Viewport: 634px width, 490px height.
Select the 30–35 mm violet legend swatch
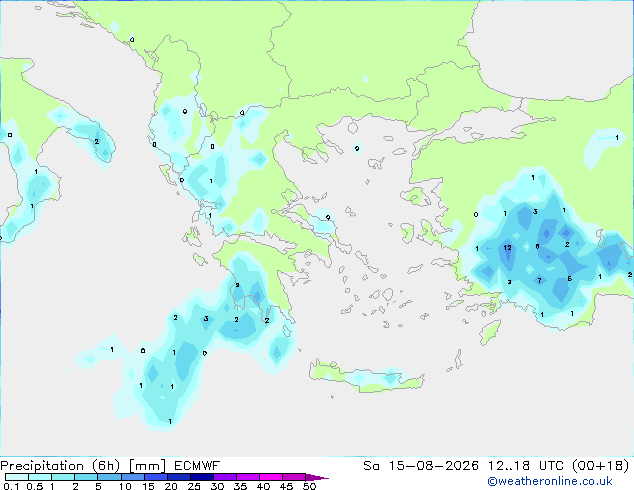225,477
